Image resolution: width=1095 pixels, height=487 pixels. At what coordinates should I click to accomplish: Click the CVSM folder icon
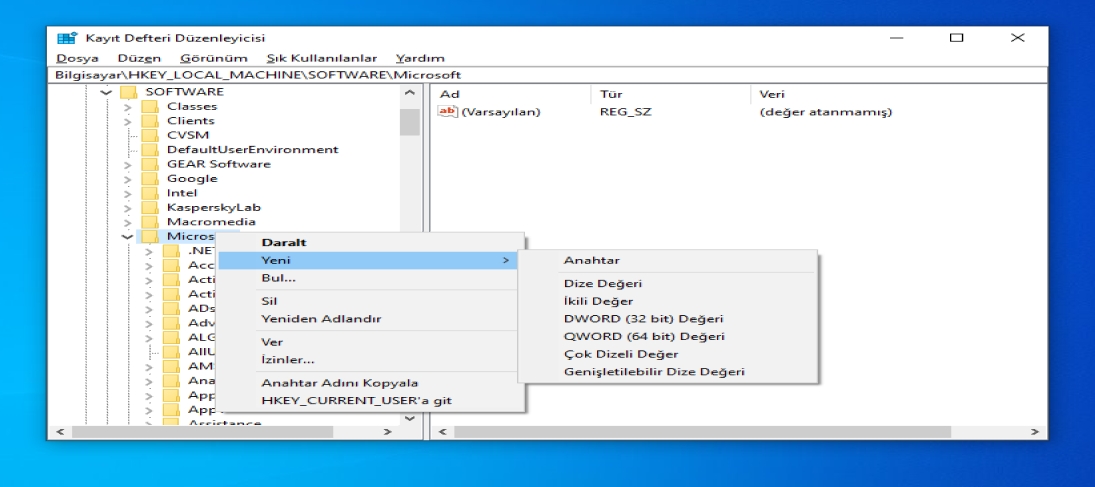click(x=149, y=135)
